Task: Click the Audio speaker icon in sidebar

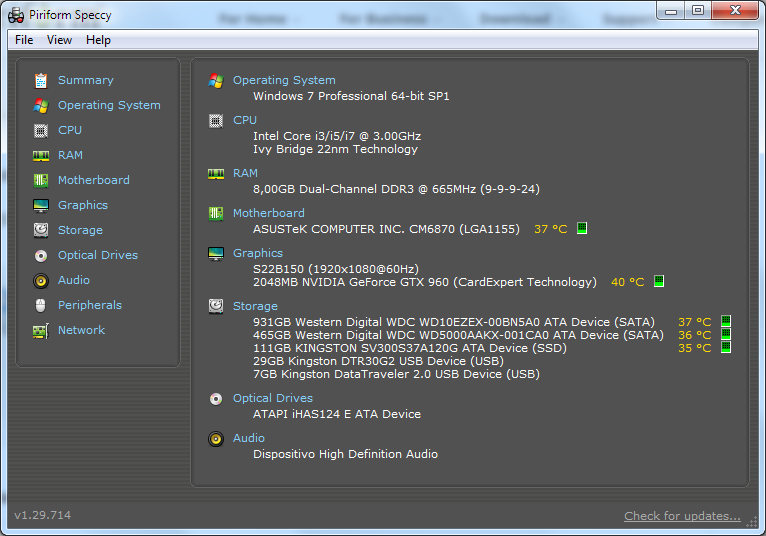Action: coord(41,280)
